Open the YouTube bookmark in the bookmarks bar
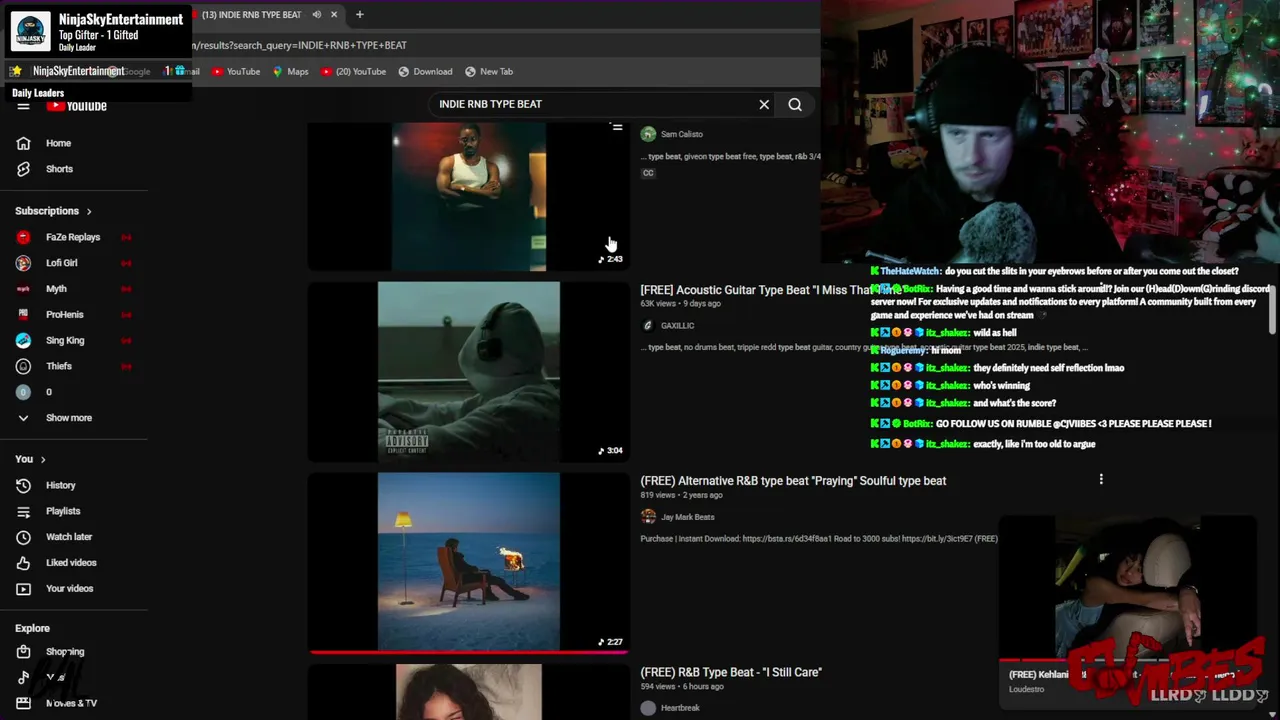Screen dimensions: 1280x720 (x=236, y=71)
